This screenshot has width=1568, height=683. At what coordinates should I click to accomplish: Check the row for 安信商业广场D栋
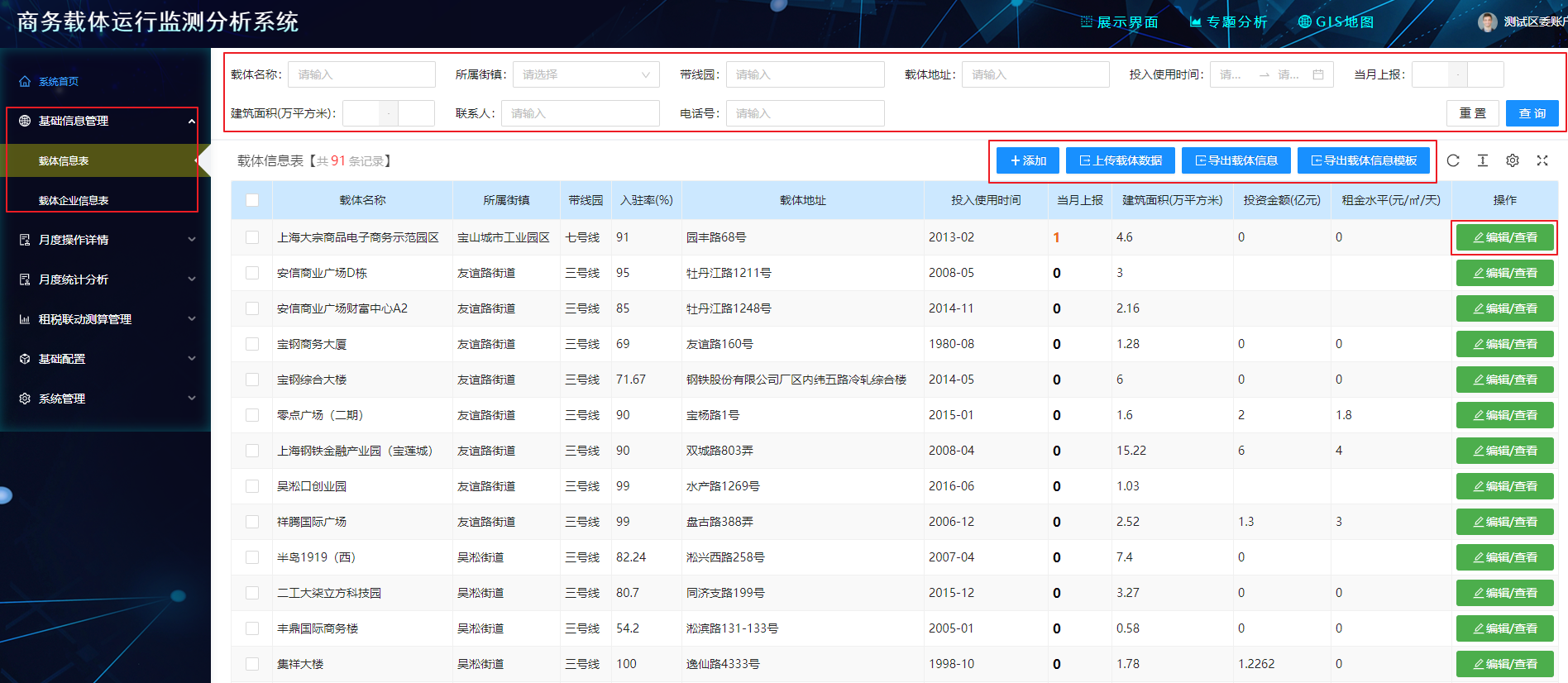252,273
